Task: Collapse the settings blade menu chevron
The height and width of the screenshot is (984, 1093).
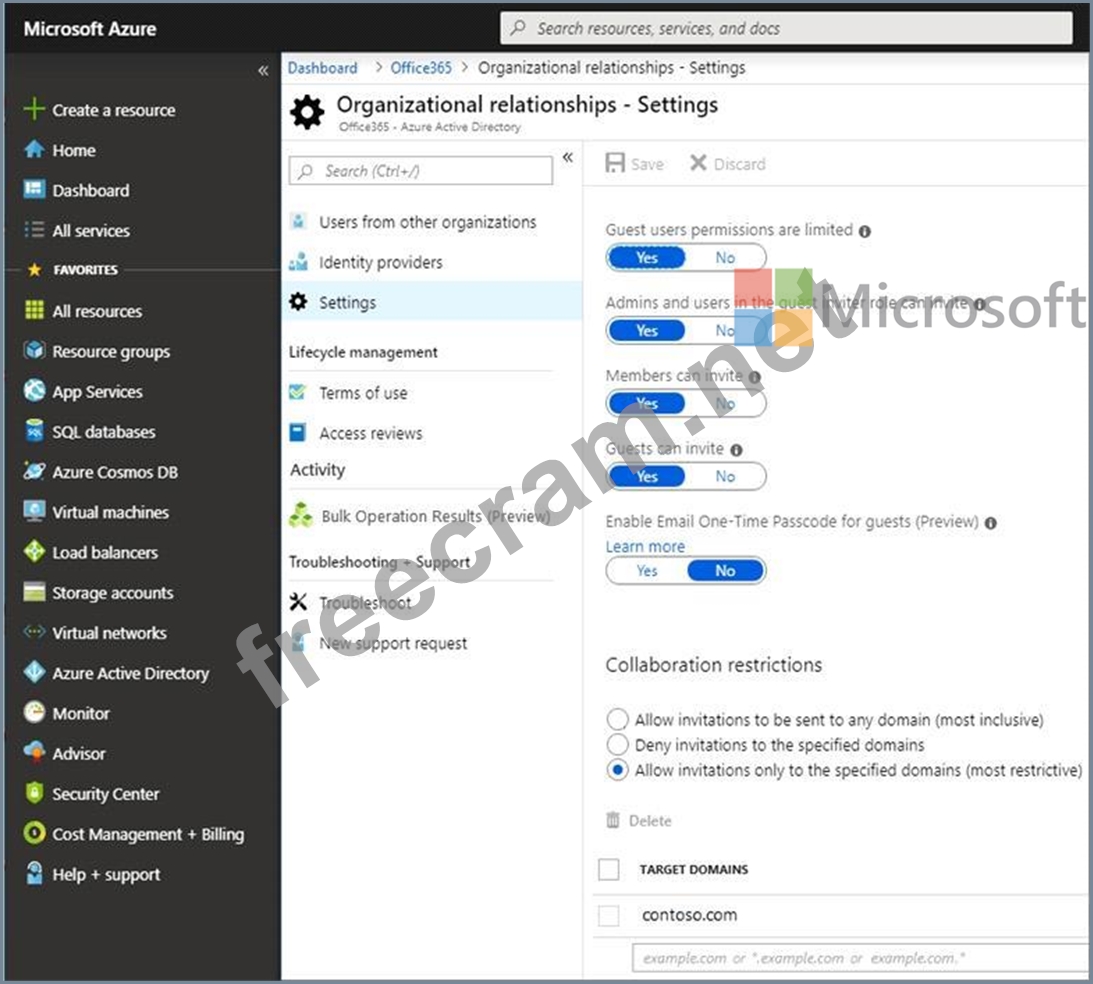Action: (x=567, y=157)
